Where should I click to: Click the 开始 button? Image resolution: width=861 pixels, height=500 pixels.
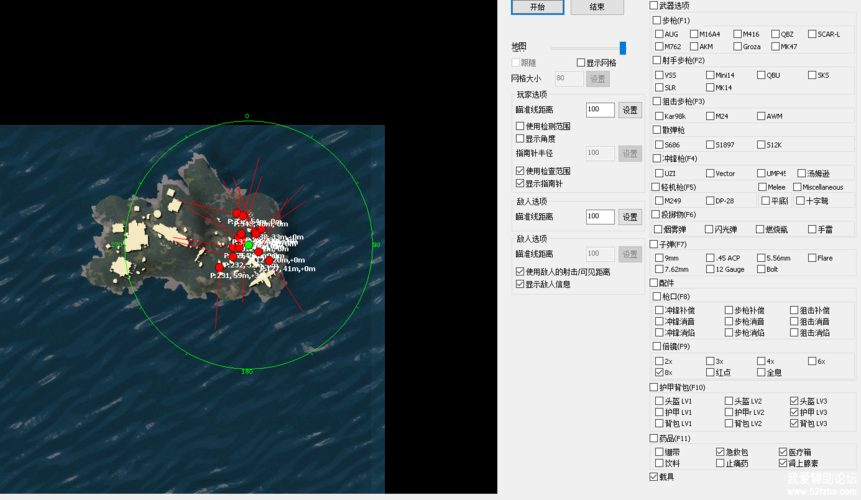click(x=537, y=7)
